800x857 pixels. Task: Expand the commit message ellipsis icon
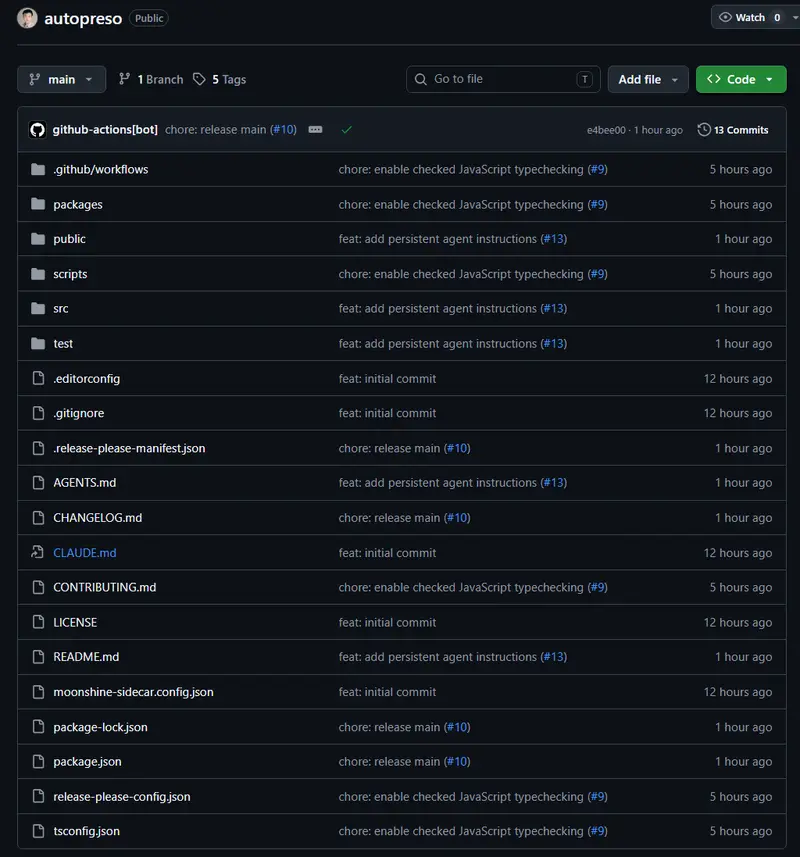[x=315, y=130]
